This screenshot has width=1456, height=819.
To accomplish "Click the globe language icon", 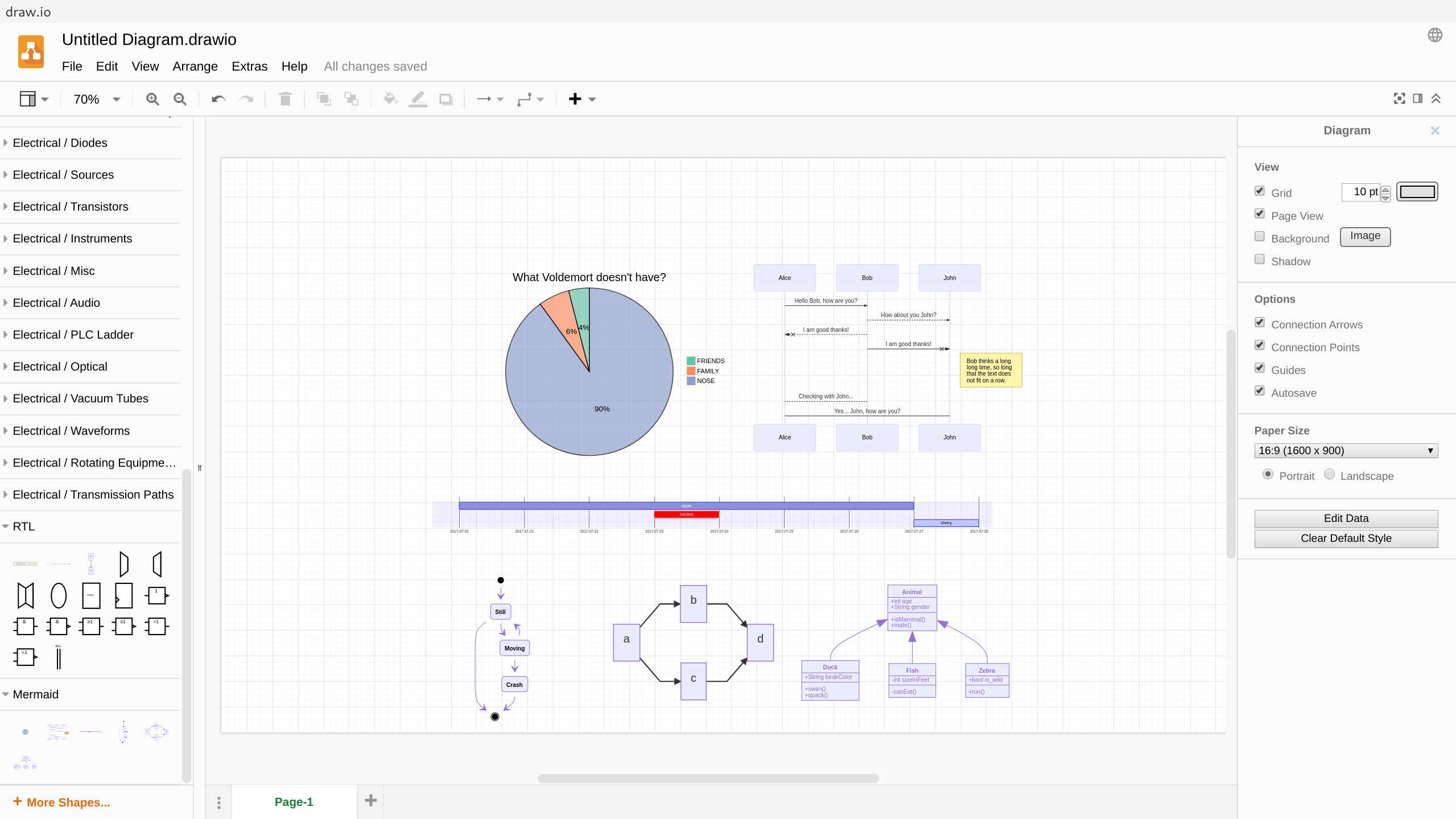I will [1434, 35].
